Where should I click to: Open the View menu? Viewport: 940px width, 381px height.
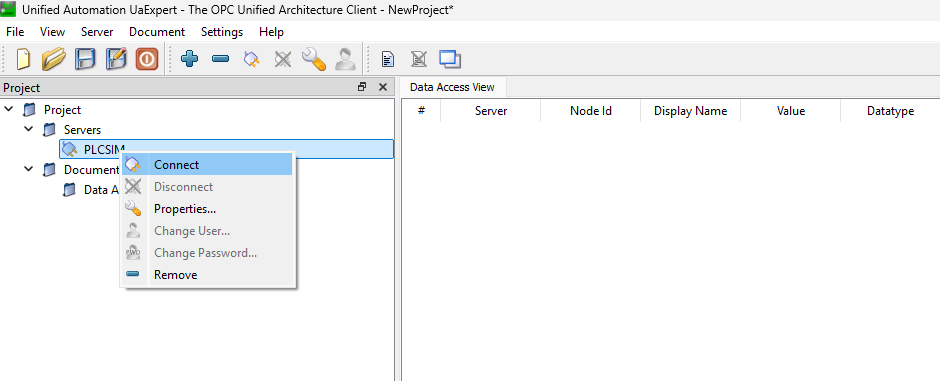tap(53, 32)
